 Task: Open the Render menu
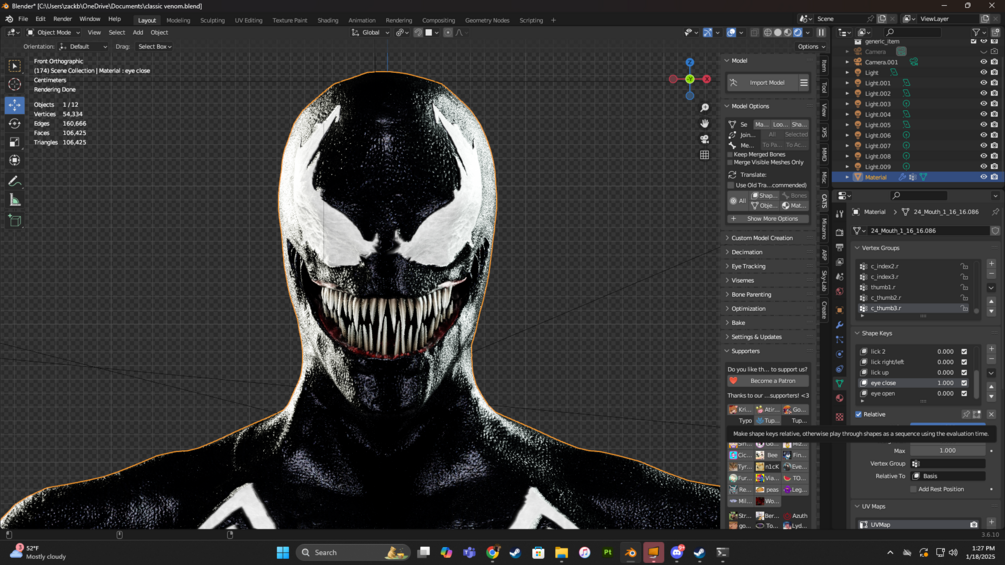62,19
